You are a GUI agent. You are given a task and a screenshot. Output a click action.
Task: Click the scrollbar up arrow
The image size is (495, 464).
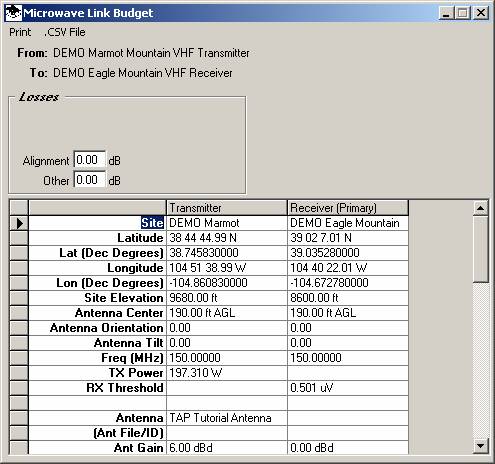480,208
